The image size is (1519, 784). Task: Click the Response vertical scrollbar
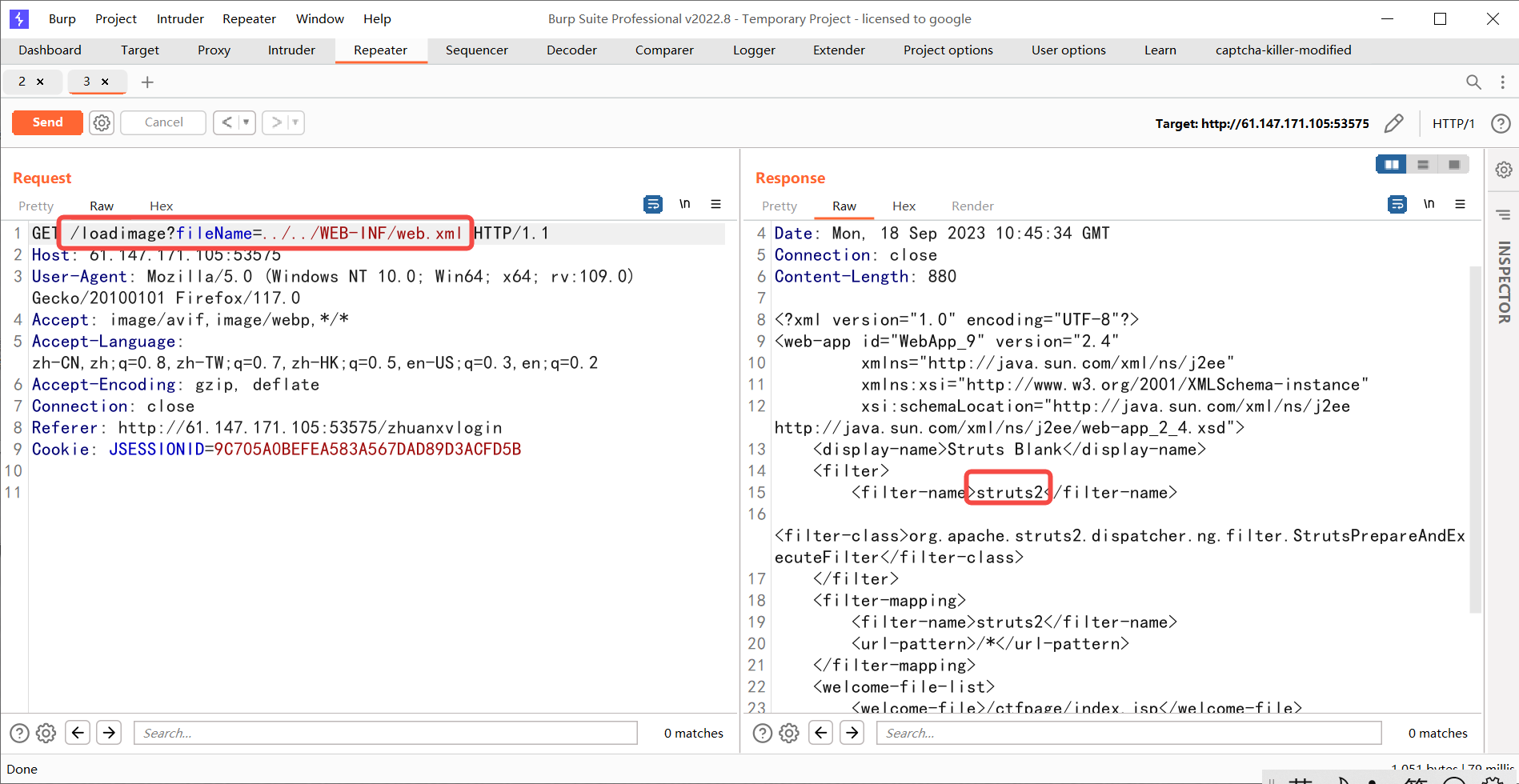click(1475, 439)
